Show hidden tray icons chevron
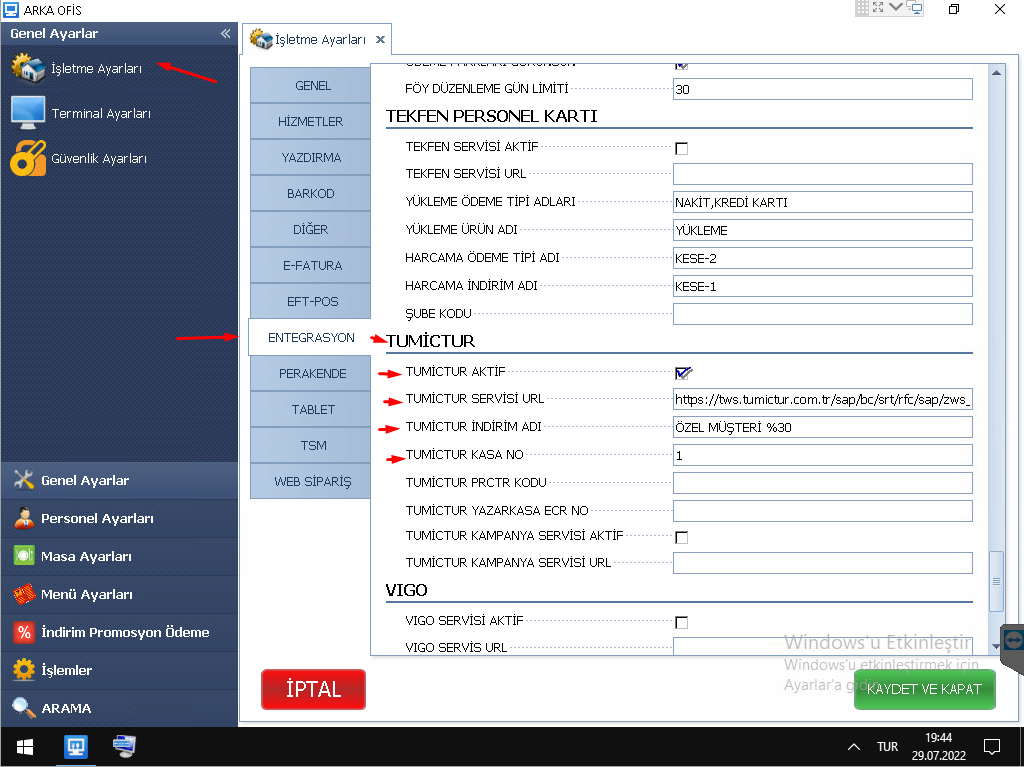Image resolution: width=1024 pixels, height=767 pixels. [854, 747]
